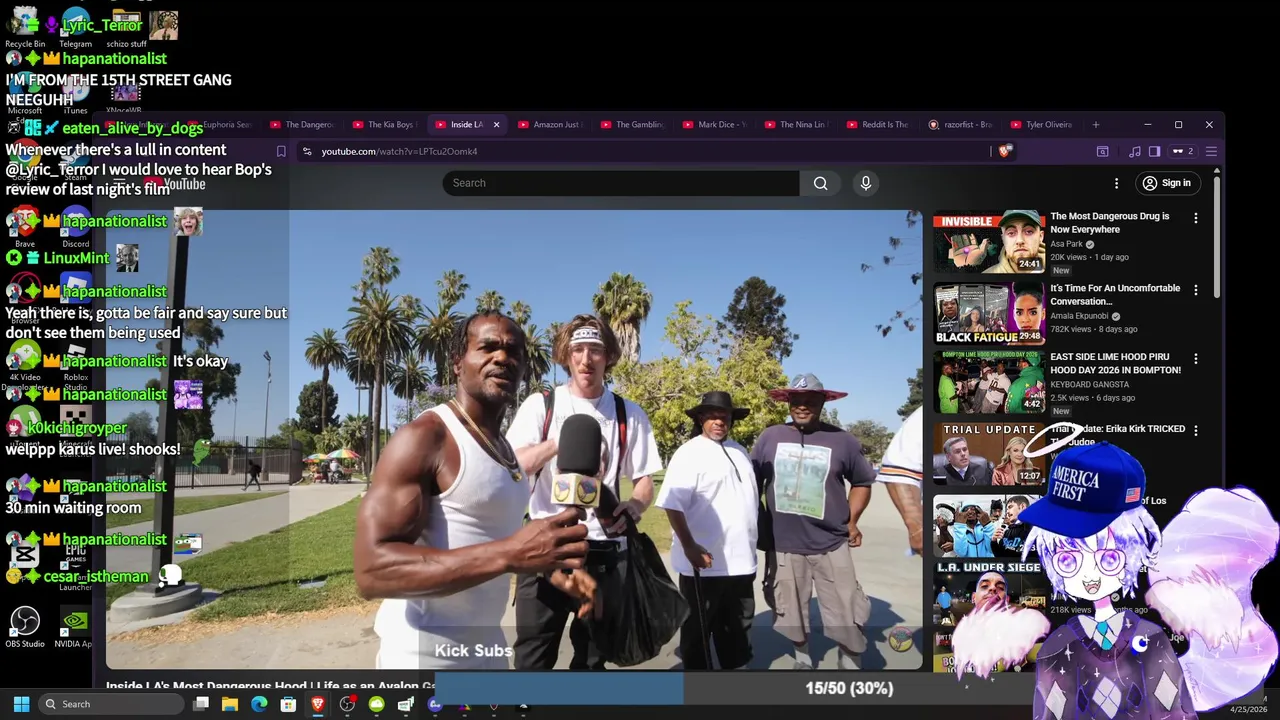This screenshot has height=720, width=1280.
Task: Open private window counter button
Action: [x=1183, y=152]
